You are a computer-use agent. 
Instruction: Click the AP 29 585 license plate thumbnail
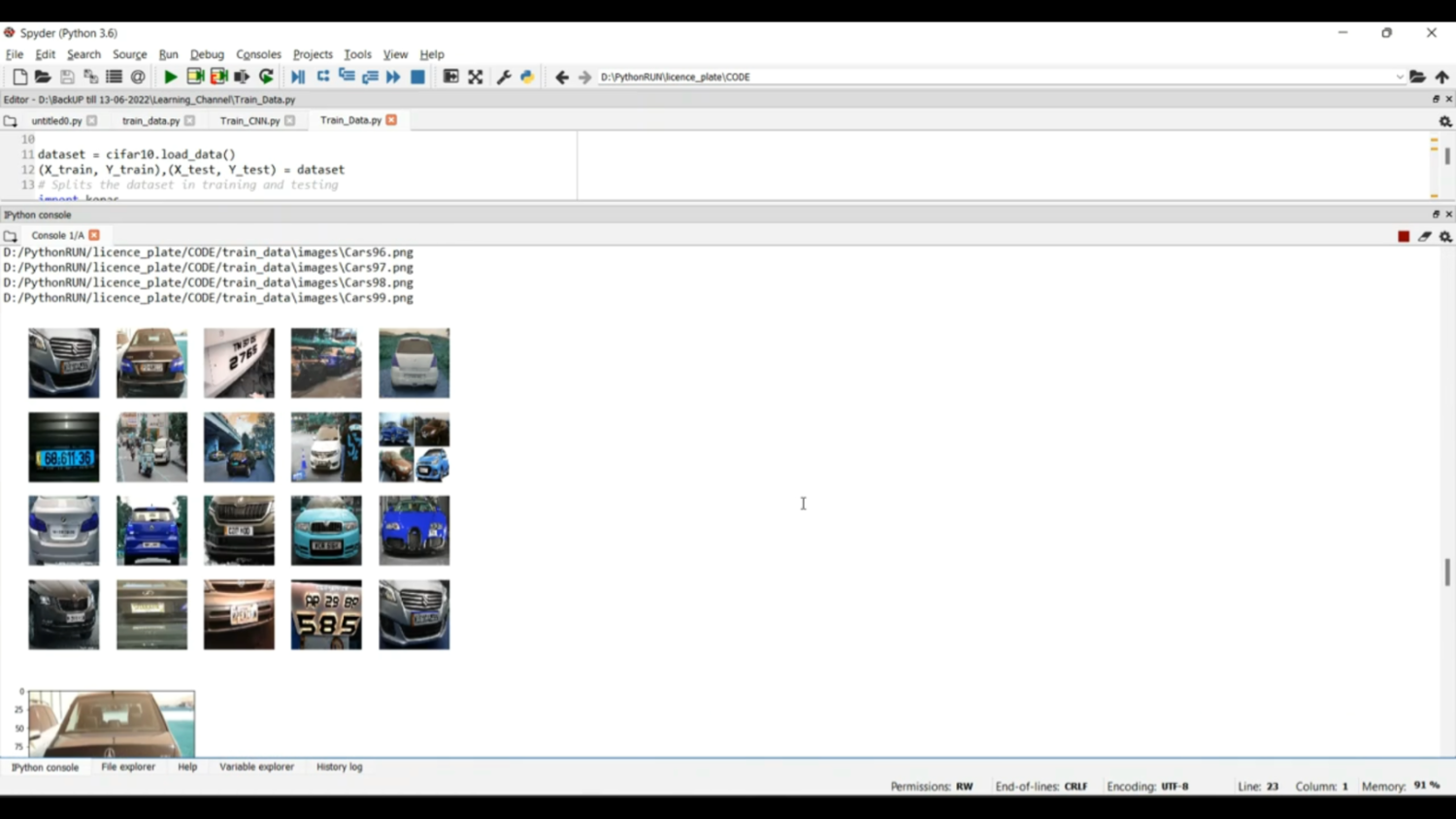point(326,615)
